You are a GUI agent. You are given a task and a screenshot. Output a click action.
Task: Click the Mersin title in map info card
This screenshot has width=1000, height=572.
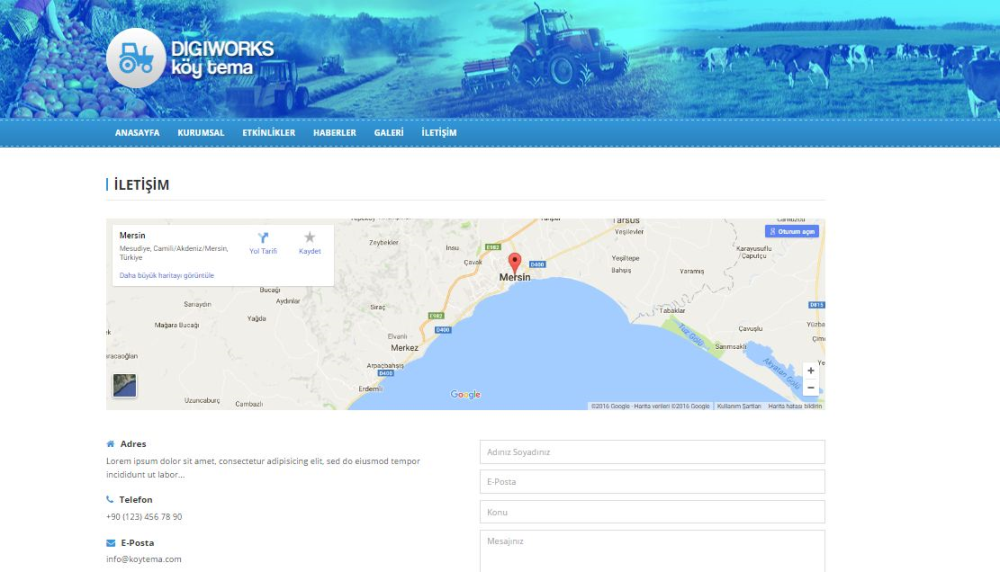click(x=132, y=235)
